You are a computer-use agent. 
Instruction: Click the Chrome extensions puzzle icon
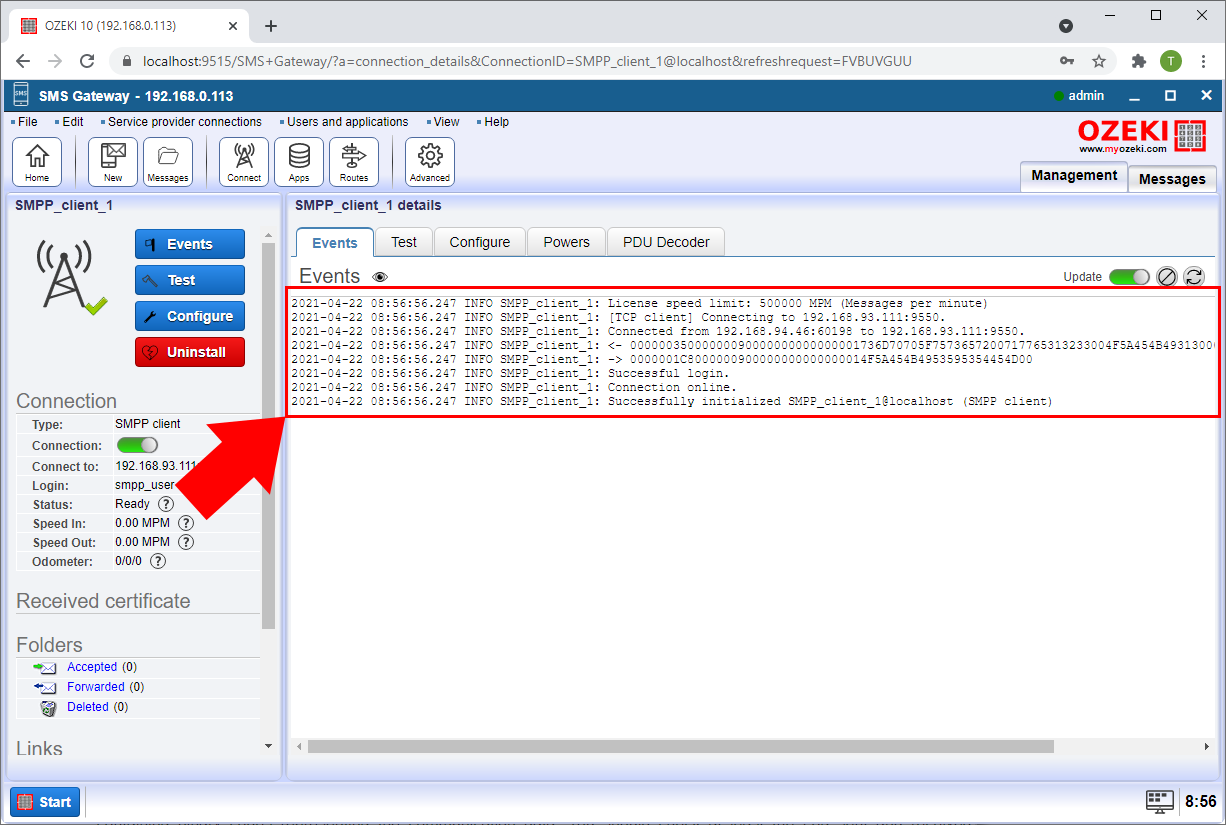tap(1138, 61)
